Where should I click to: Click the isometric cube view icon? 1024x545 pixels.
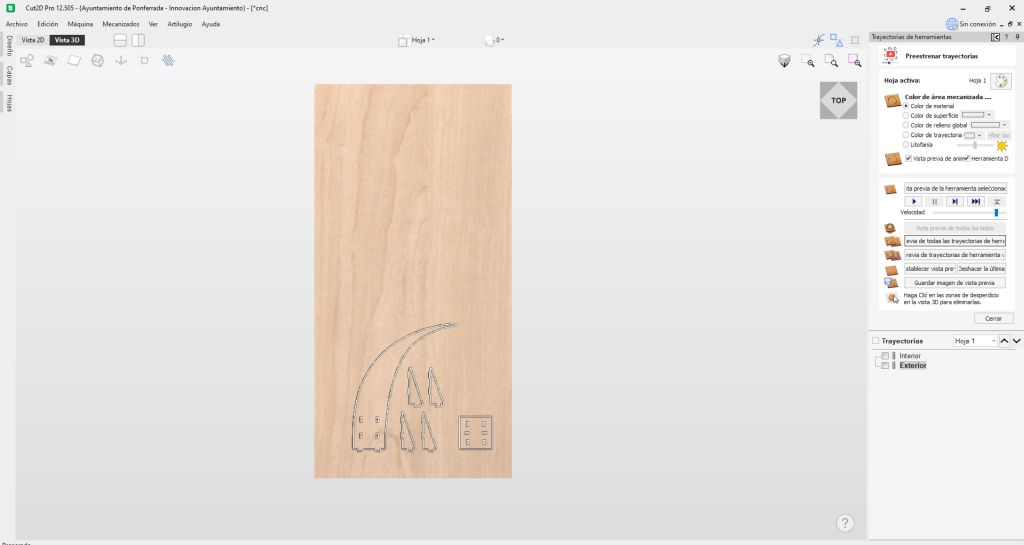(97, 61)
